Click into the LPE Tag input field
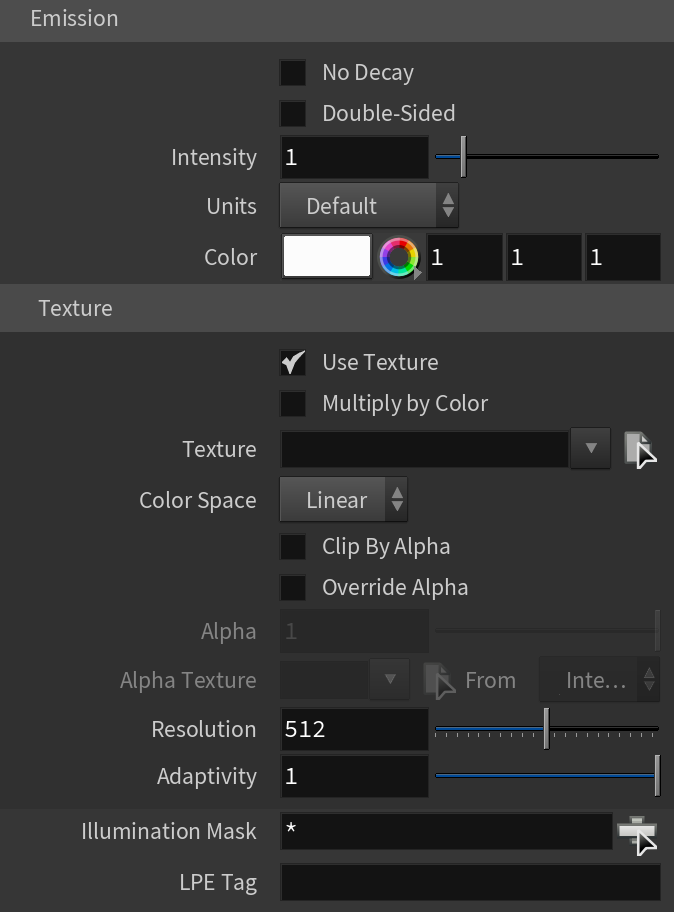 click(x=470, y=883)
